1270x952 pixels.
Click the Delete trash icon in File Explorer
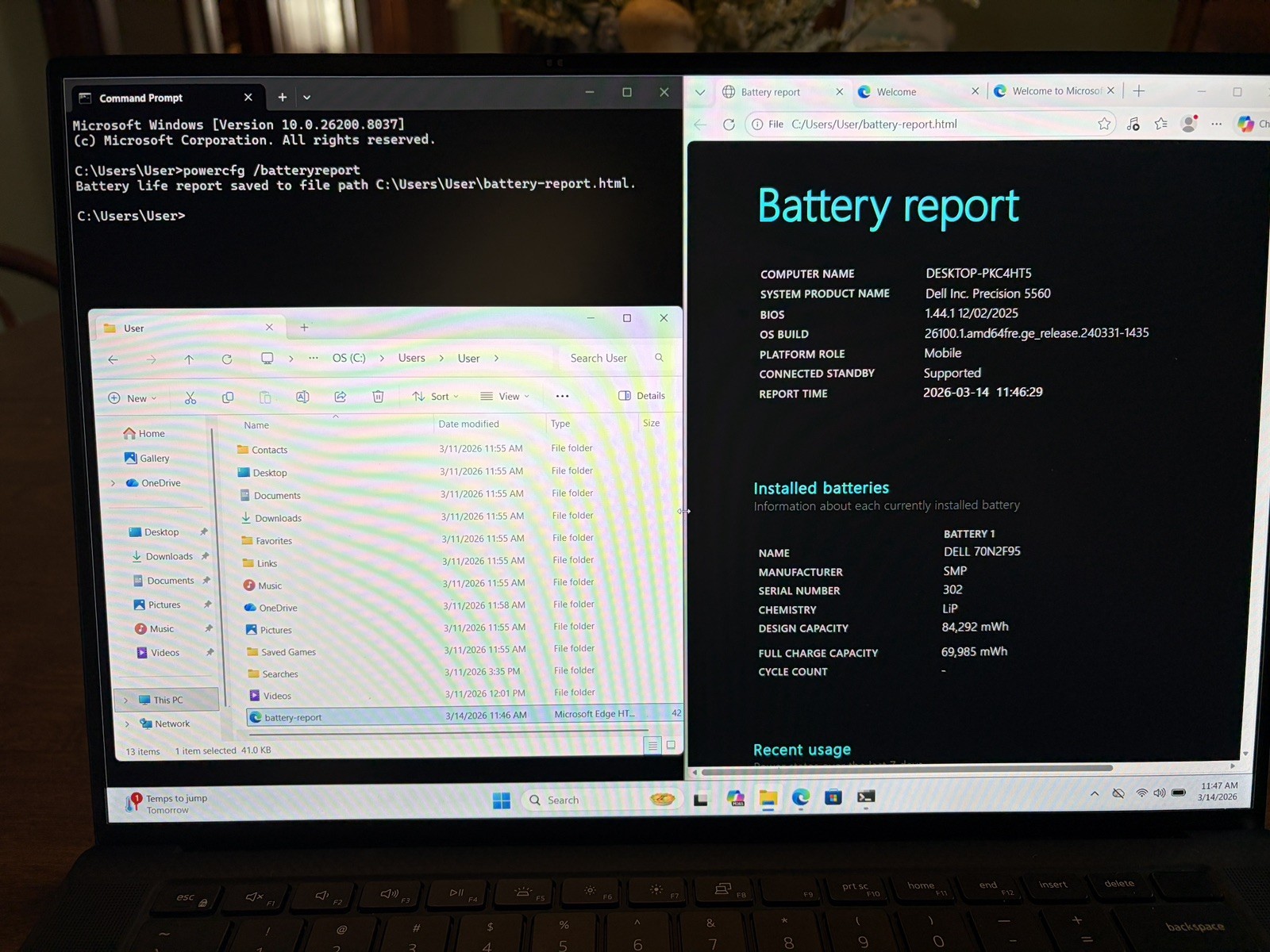tap(378, 397)
